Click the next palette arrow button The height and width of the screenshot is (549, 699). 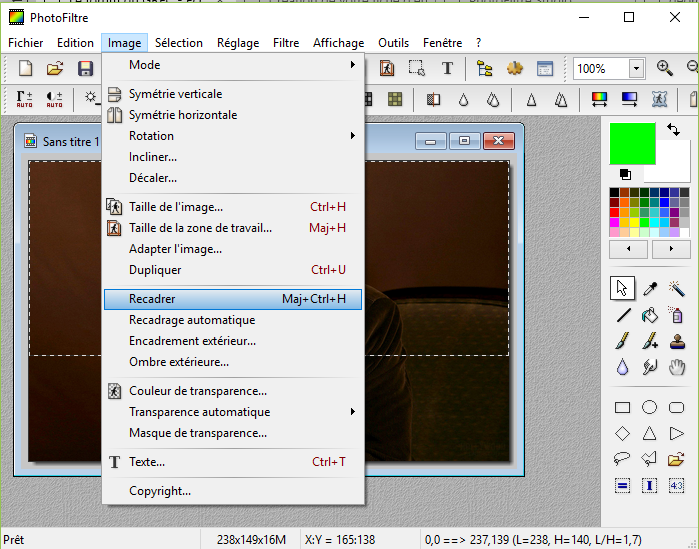(671, 249)
